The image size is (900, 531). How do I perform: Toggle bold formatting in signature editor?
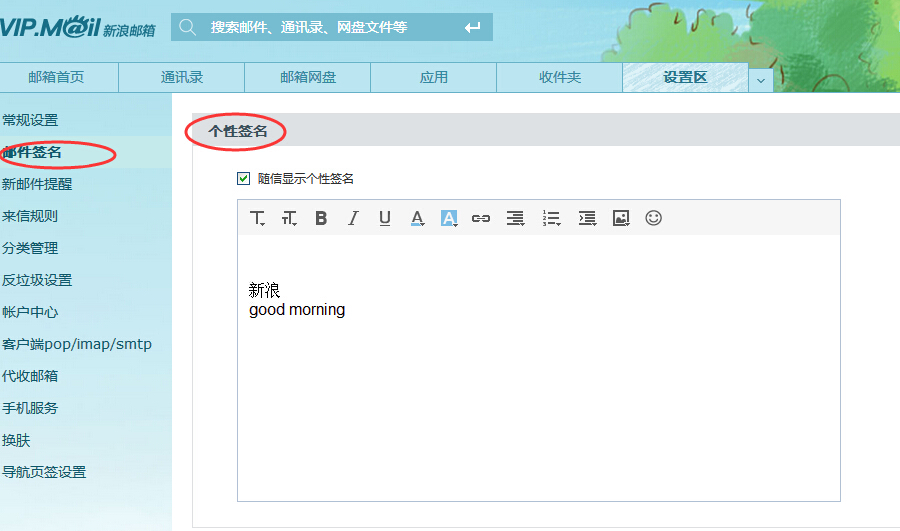[x=321, y=218]
